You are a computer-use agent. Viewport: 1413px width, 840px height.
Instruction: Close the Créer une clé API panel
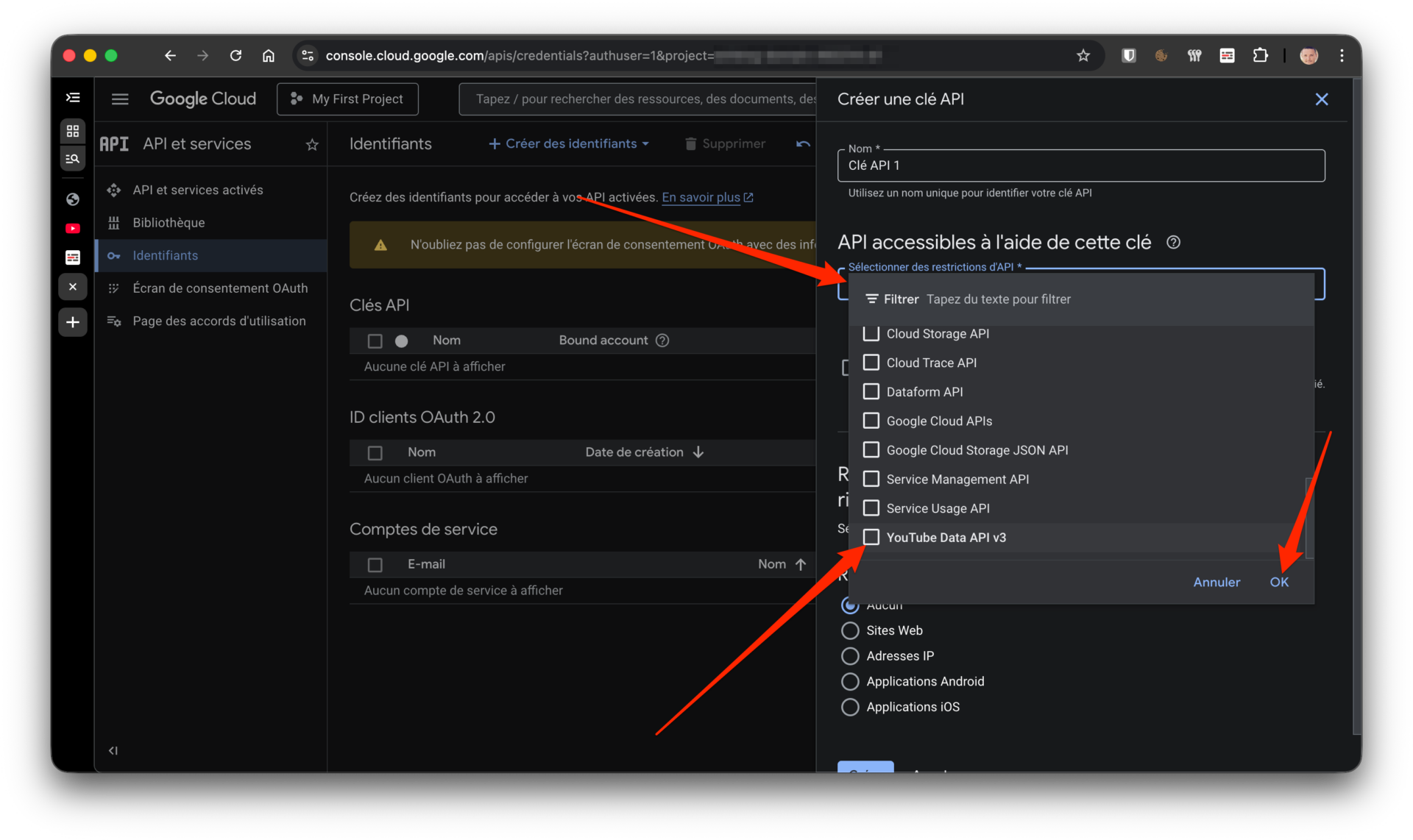point(1322,99)
